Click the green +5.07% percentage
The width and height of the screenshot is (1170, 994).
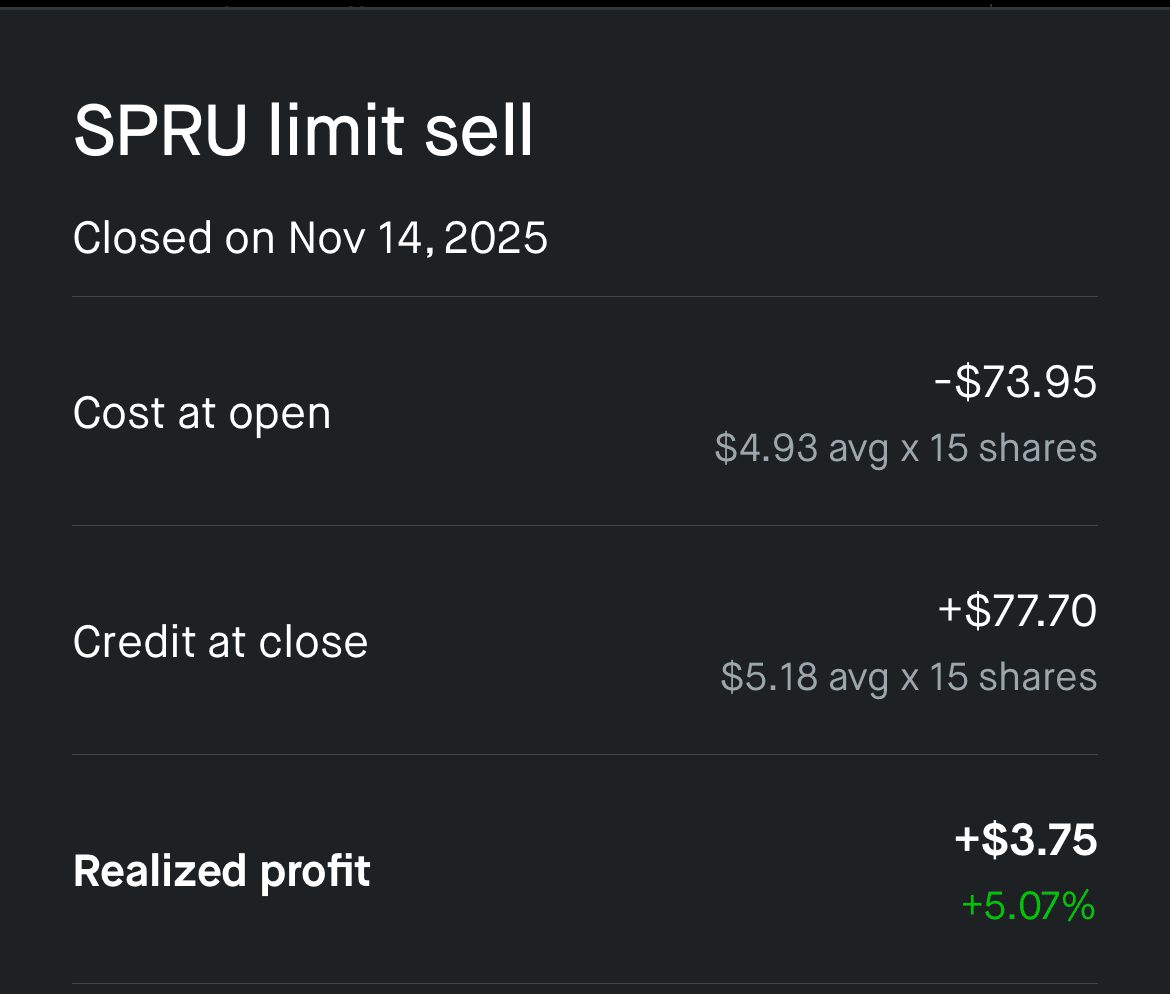coord(1028,906)
